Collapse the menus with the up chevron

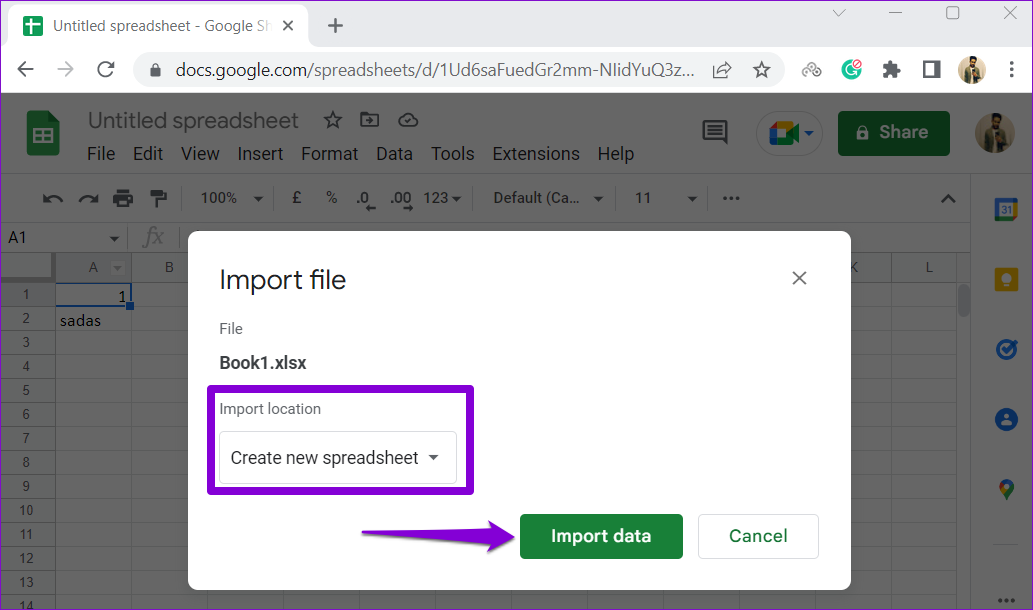click(948, 198)
